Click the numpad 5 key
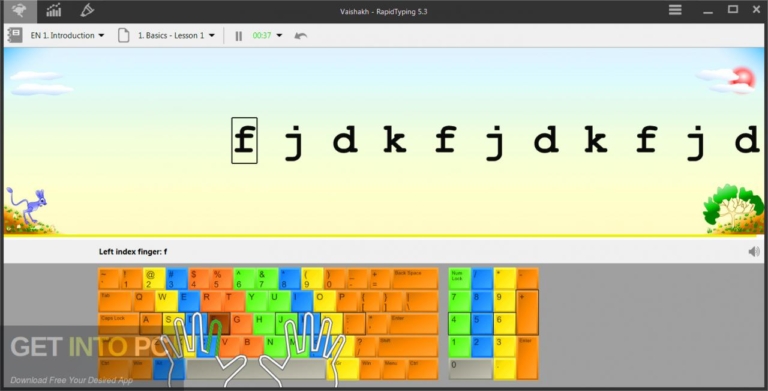This screenshot has width=768, height=391. tap(482, 324)
